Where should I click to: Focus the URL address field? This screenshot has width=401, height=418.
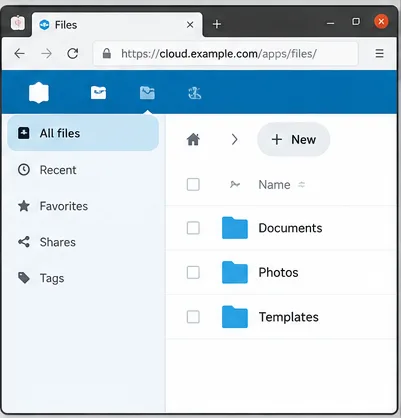(226, 53)
